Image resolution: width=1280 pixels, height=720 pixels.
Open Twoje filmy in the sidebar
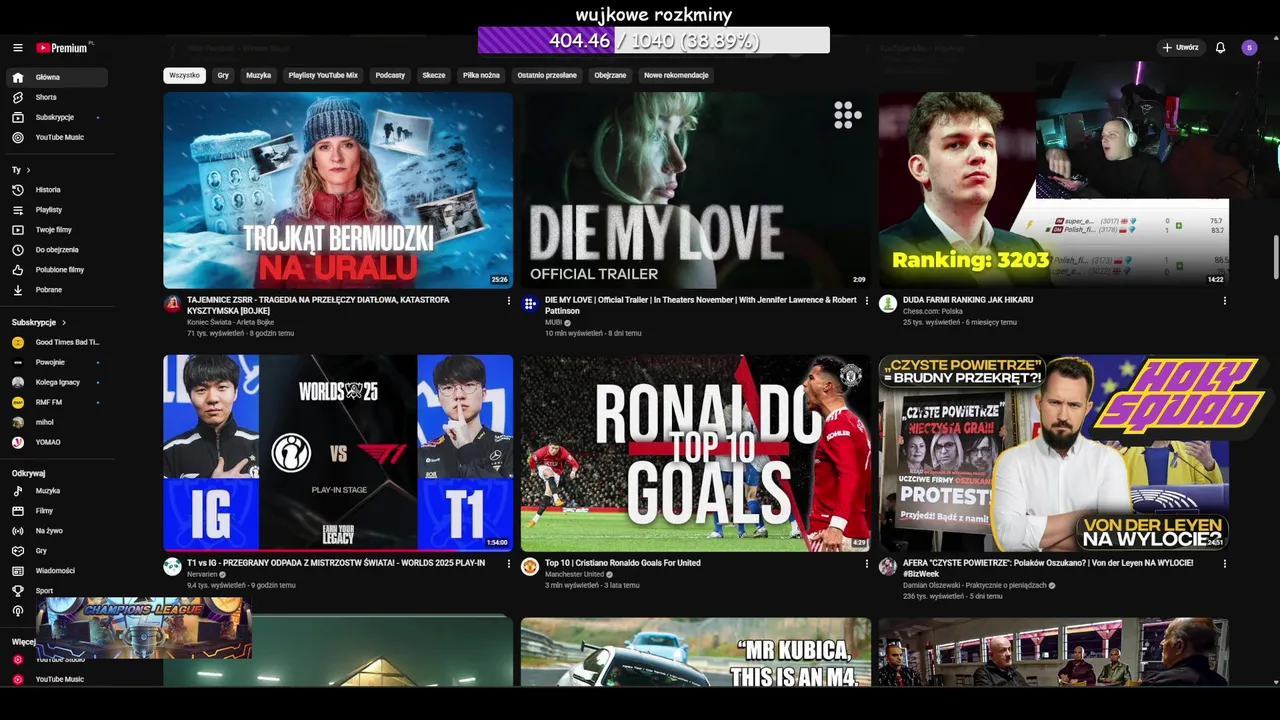click(56, 229)
